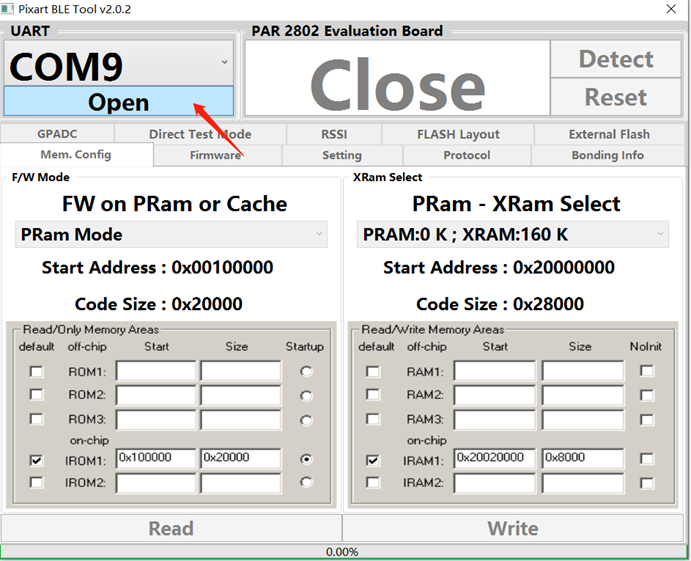Uncheck the IROM1 default checkbox
The height and width of the screenshot is (561, 691).
tap(37, 461)
